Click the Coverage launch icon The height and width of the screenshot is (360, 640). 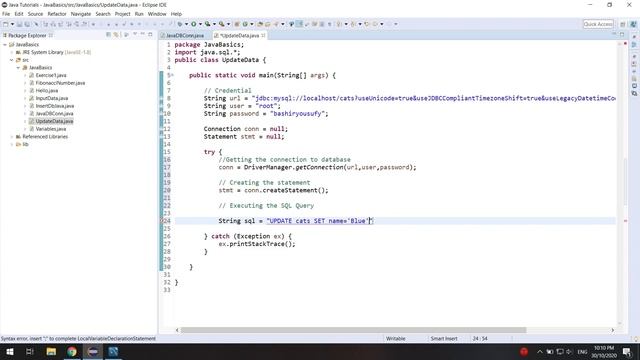click(x=208, y=24)
